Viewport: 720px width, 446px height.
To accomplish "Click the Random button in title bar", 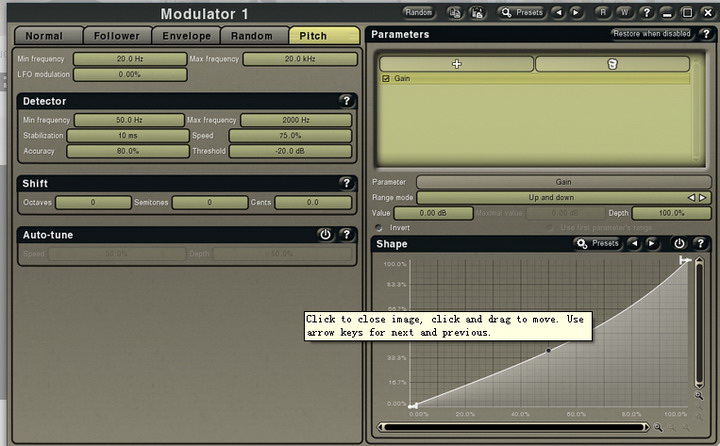I will pyautogui.click(x=418, y=12).
